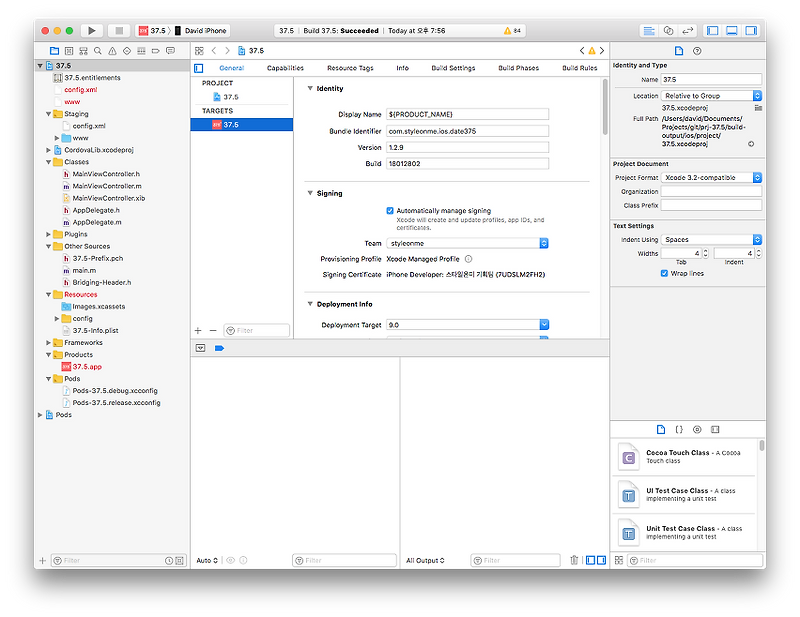Screen dimensions: 800x617
Task: Open the Indent Using Spaces dropdown
Action: 711,239
